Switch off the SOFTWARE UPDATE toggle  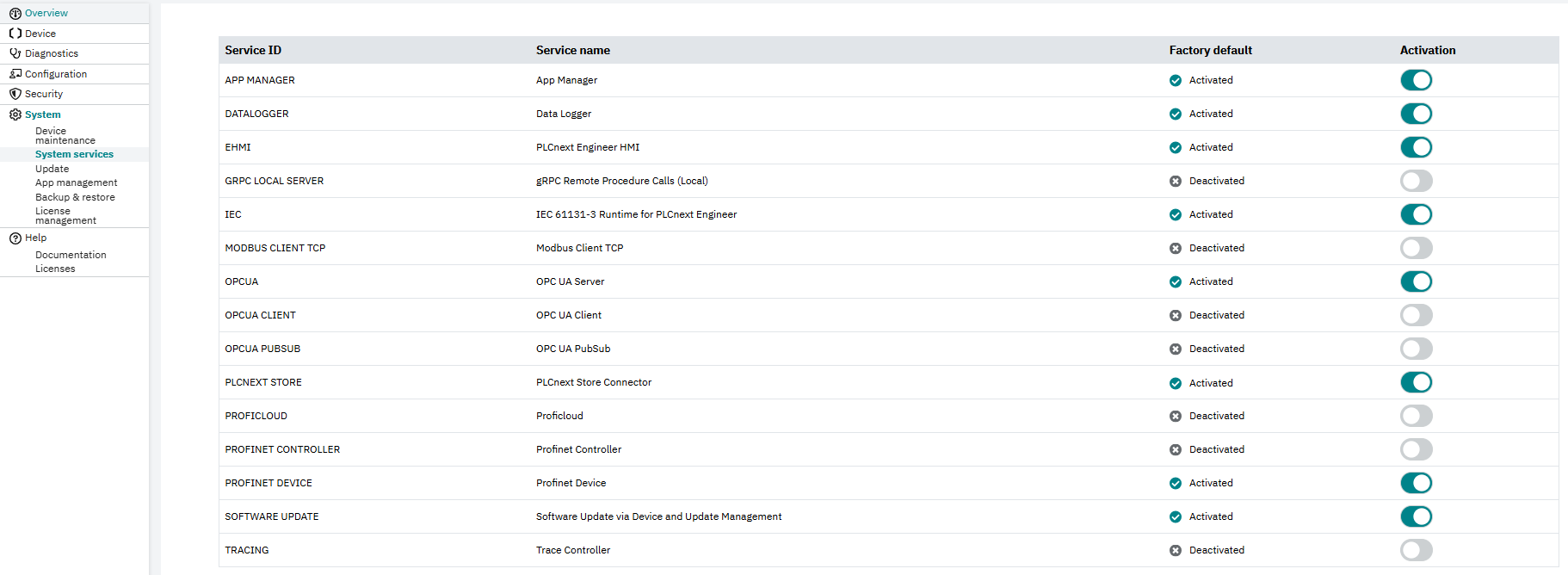click(x=1416, y=516)
